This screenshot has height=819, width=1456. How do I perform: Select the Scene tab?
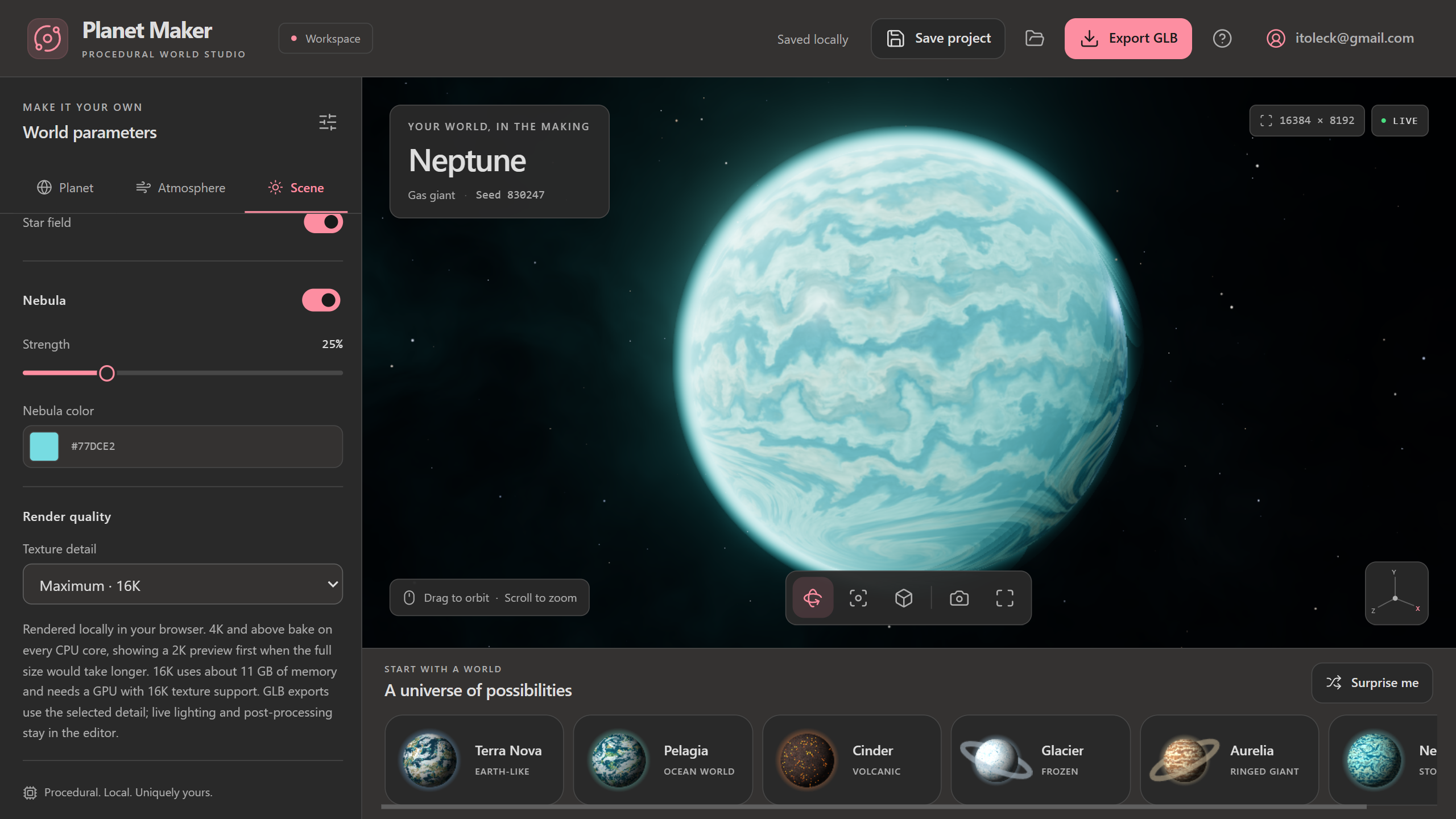(x=296, y=188)
